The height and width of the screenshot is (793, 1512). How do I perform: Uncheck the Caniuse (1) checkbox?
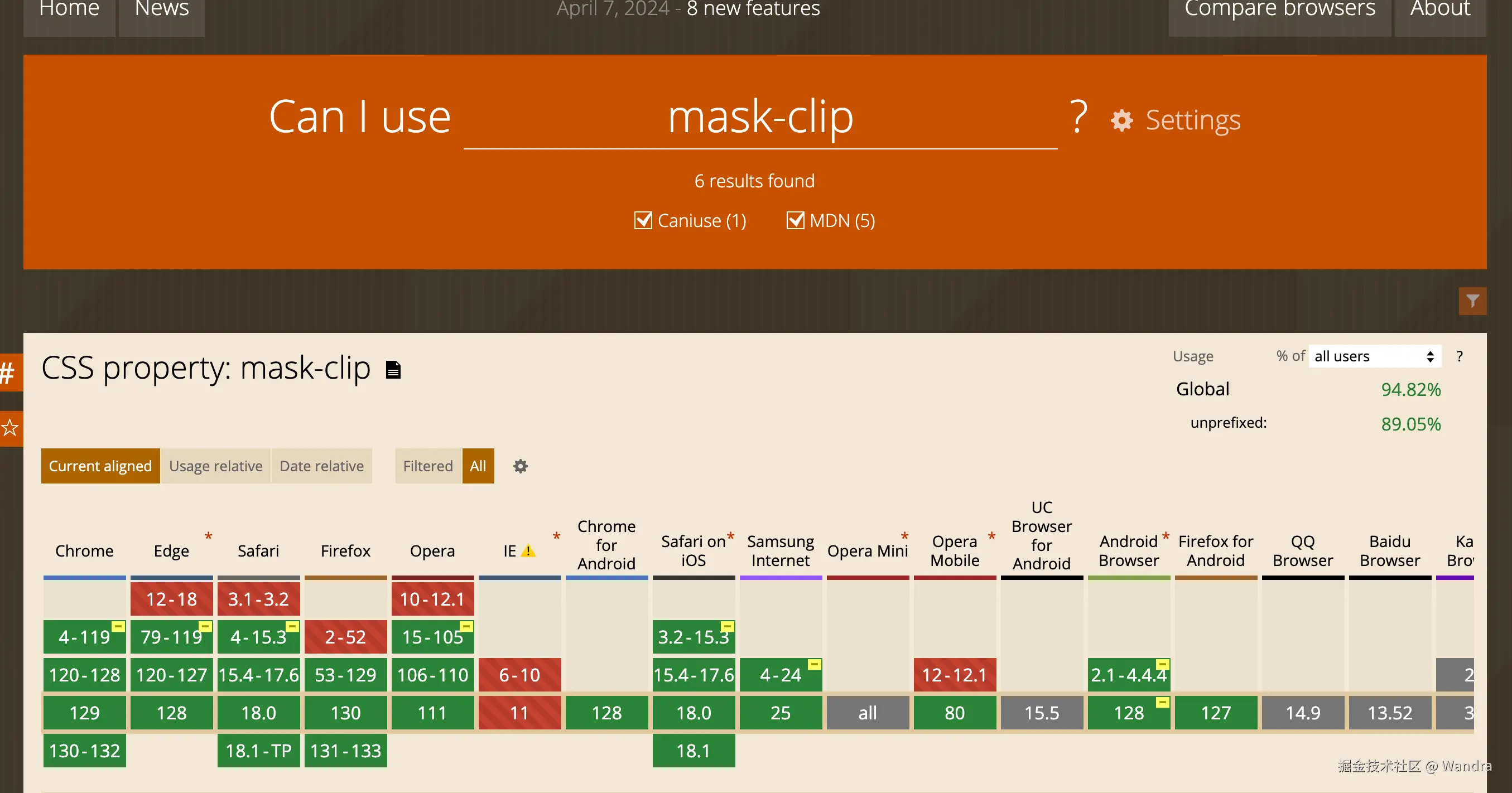pos(643,220)
